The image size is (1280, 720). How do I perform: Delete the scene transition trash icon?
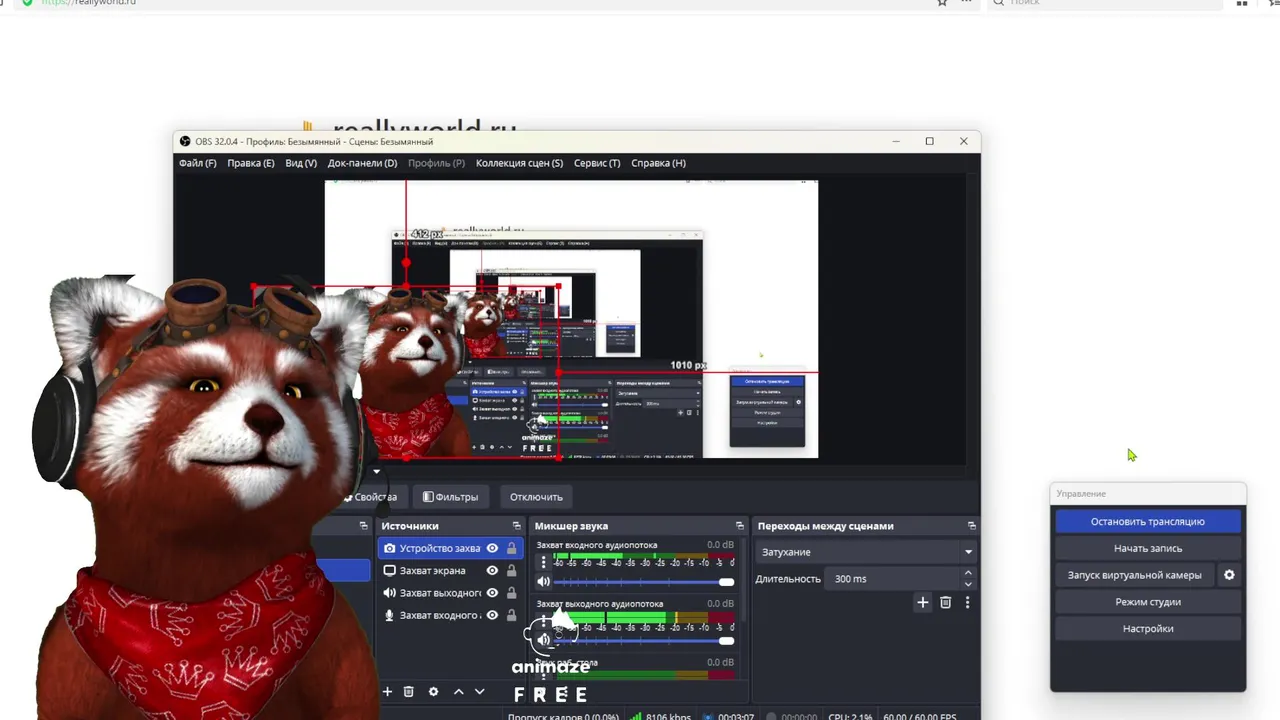coord(945,602)
